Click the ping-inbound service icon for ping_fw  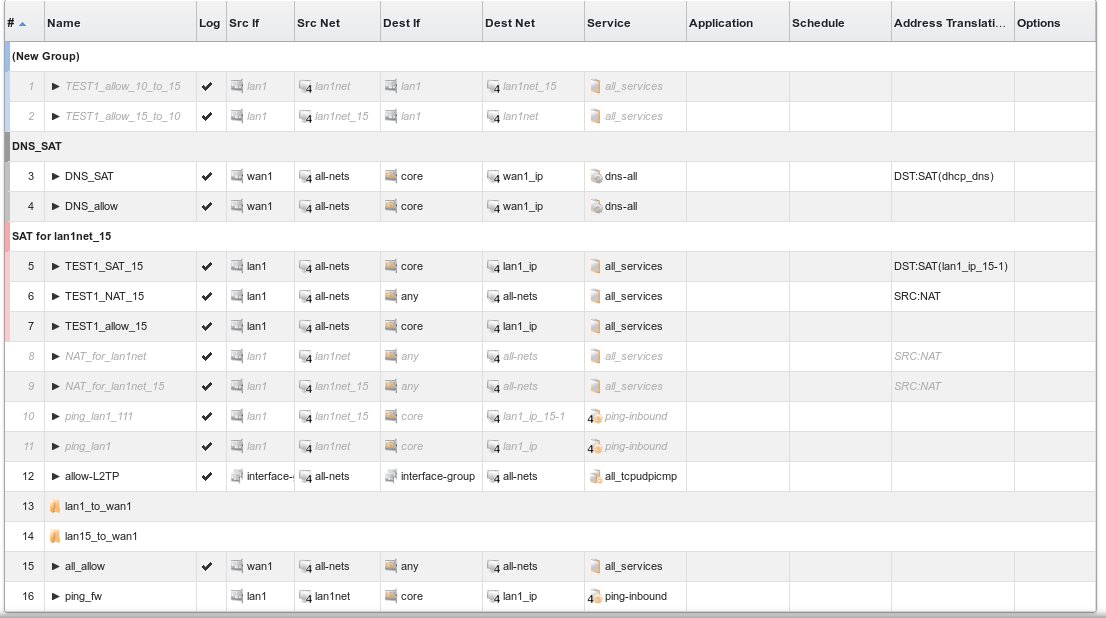[x=595, y=597]
